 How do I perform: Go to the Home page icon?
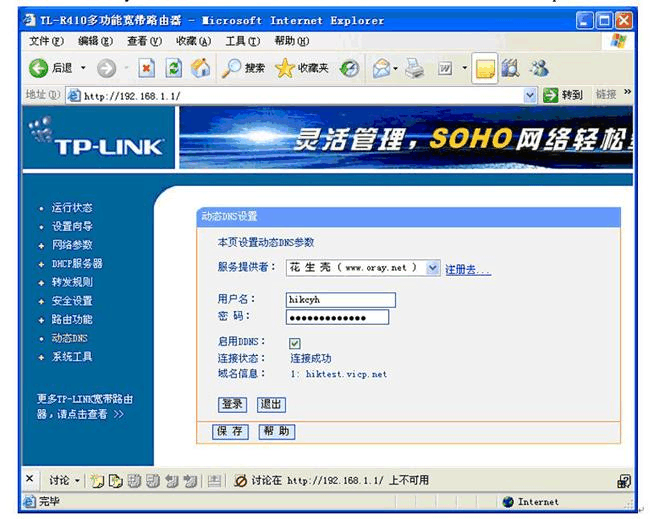200,68
